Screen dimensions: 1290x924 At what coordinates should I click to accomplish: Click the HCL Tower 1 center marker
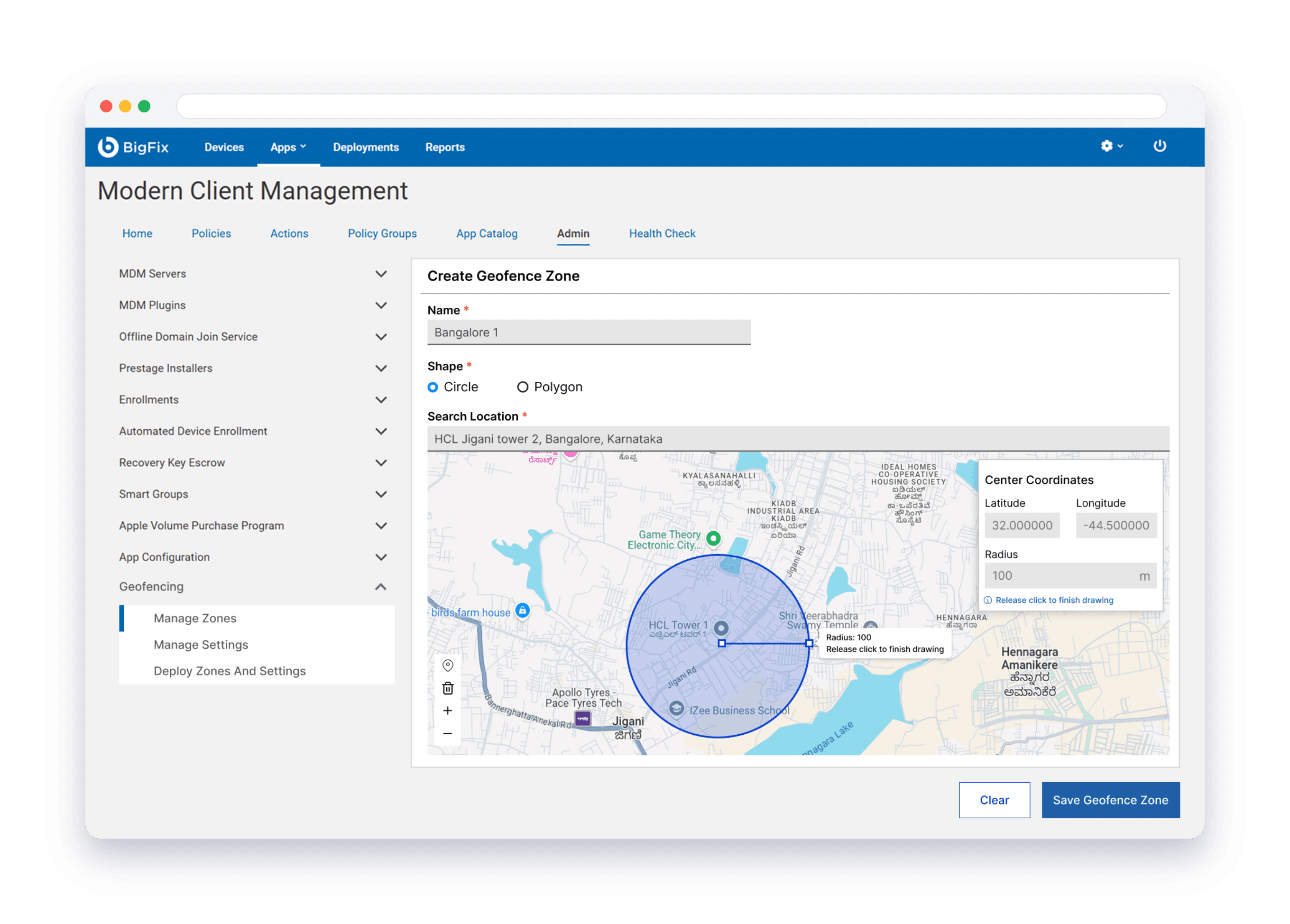pos(721,628)
